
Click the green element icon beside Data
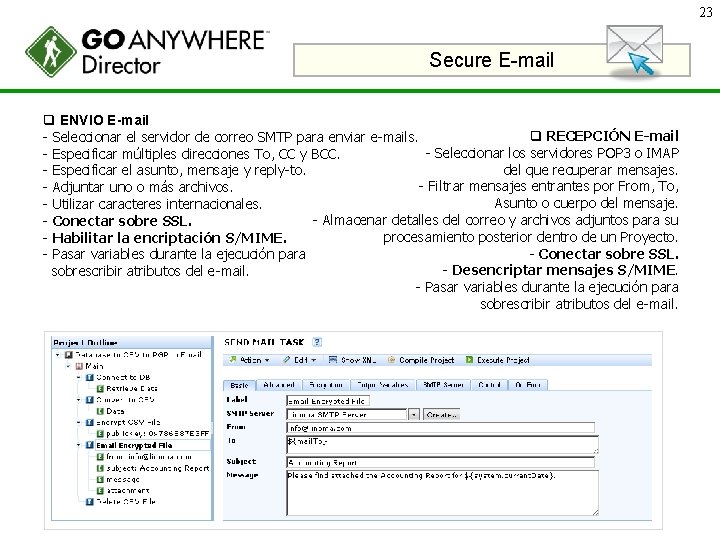point(100,411)
